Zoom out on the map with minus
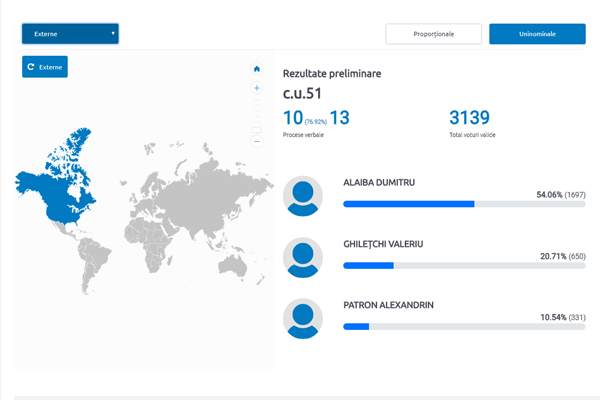Viewport: 600px width, 400px height. (257, 141)
